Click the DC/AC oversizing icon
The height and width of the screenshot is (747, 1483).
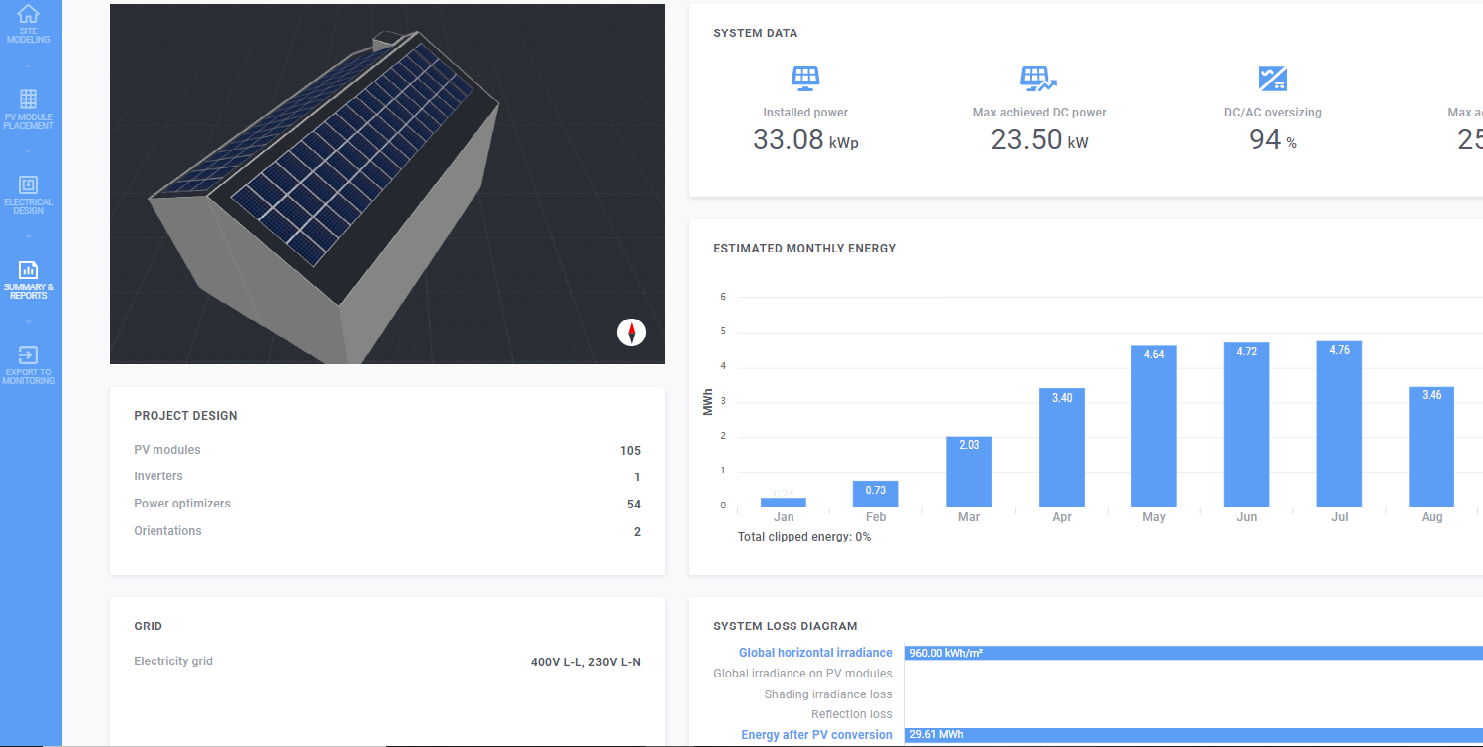click(1272, 78)
